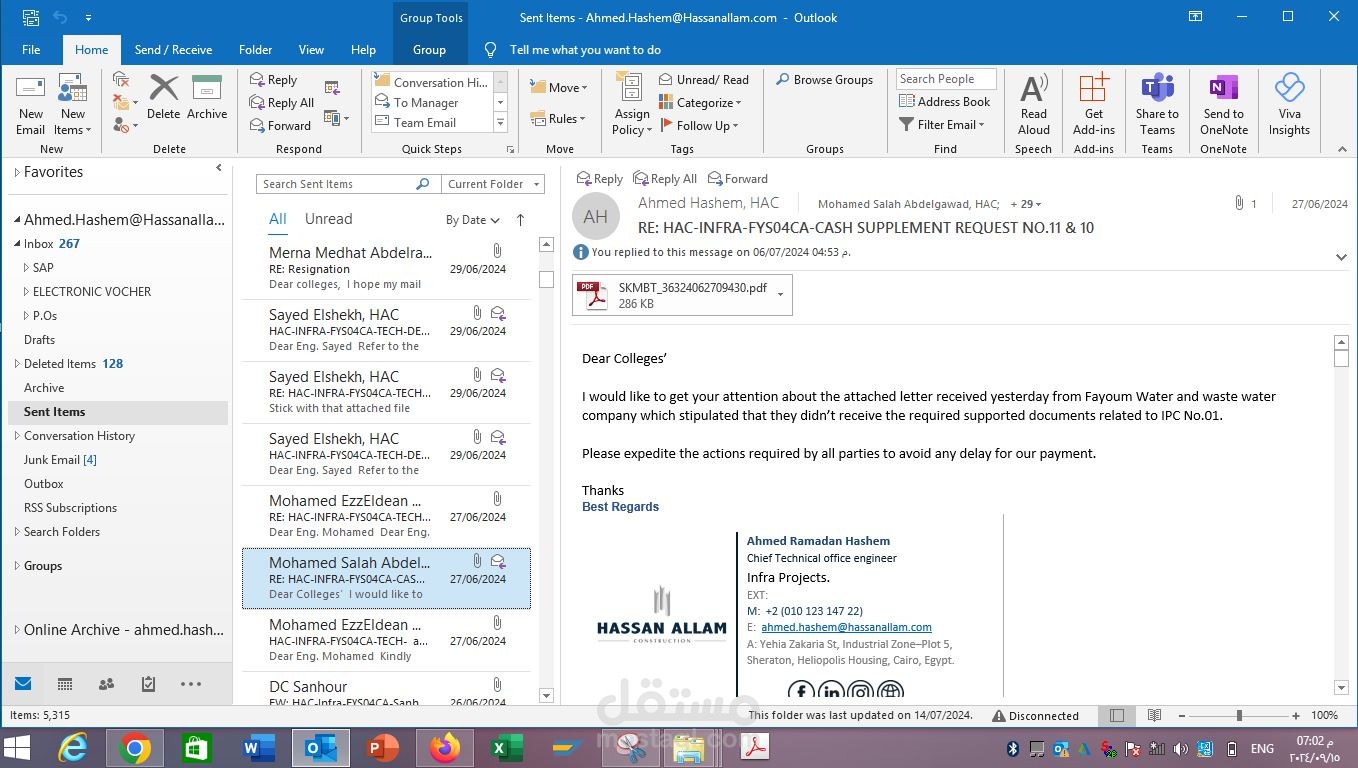Open the Move dropdown
Image resolution: width=1358 pixels, height=768 pixels.
pos(559,88)
